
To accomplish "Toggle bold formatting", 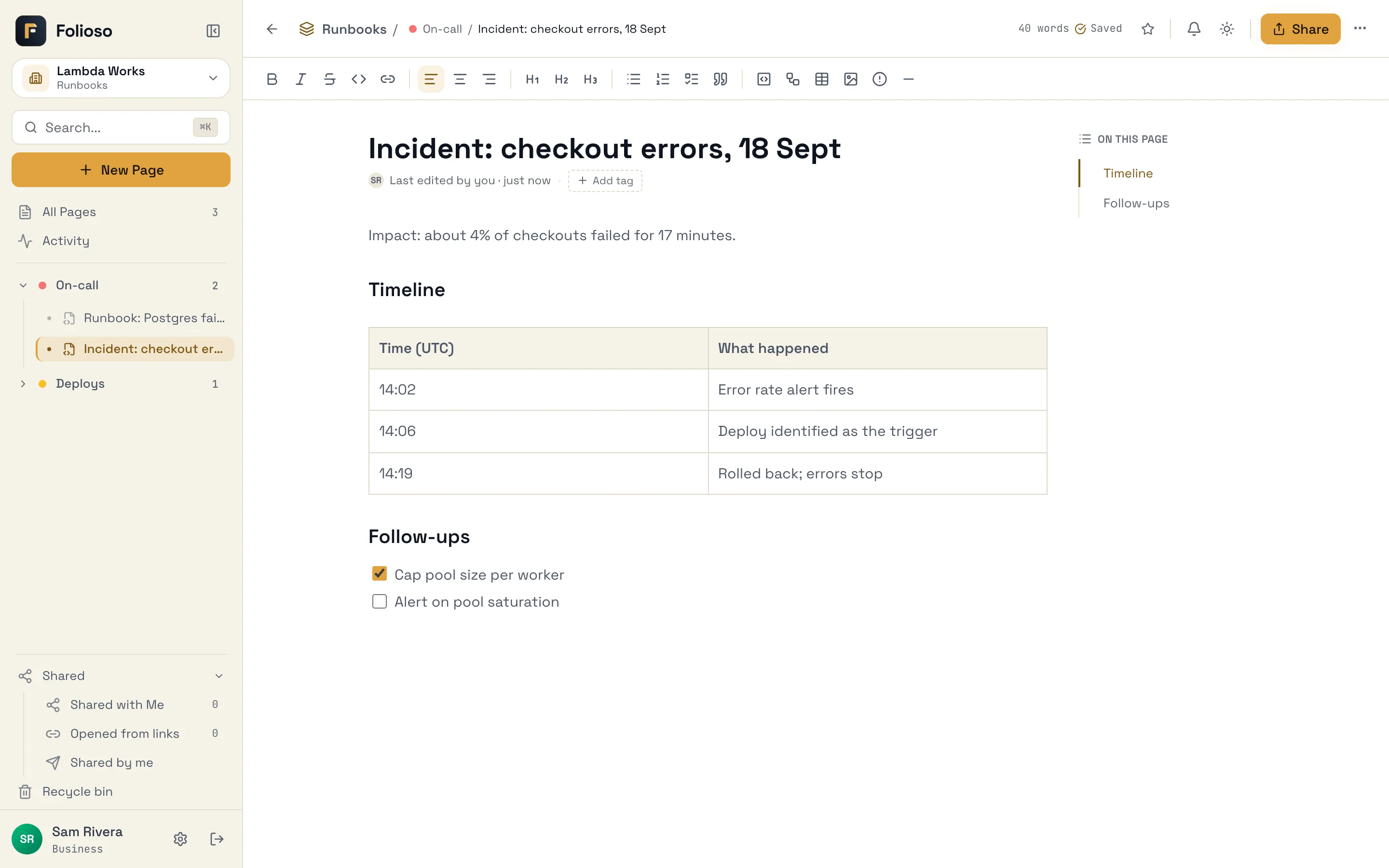I will tap(272, 79).
